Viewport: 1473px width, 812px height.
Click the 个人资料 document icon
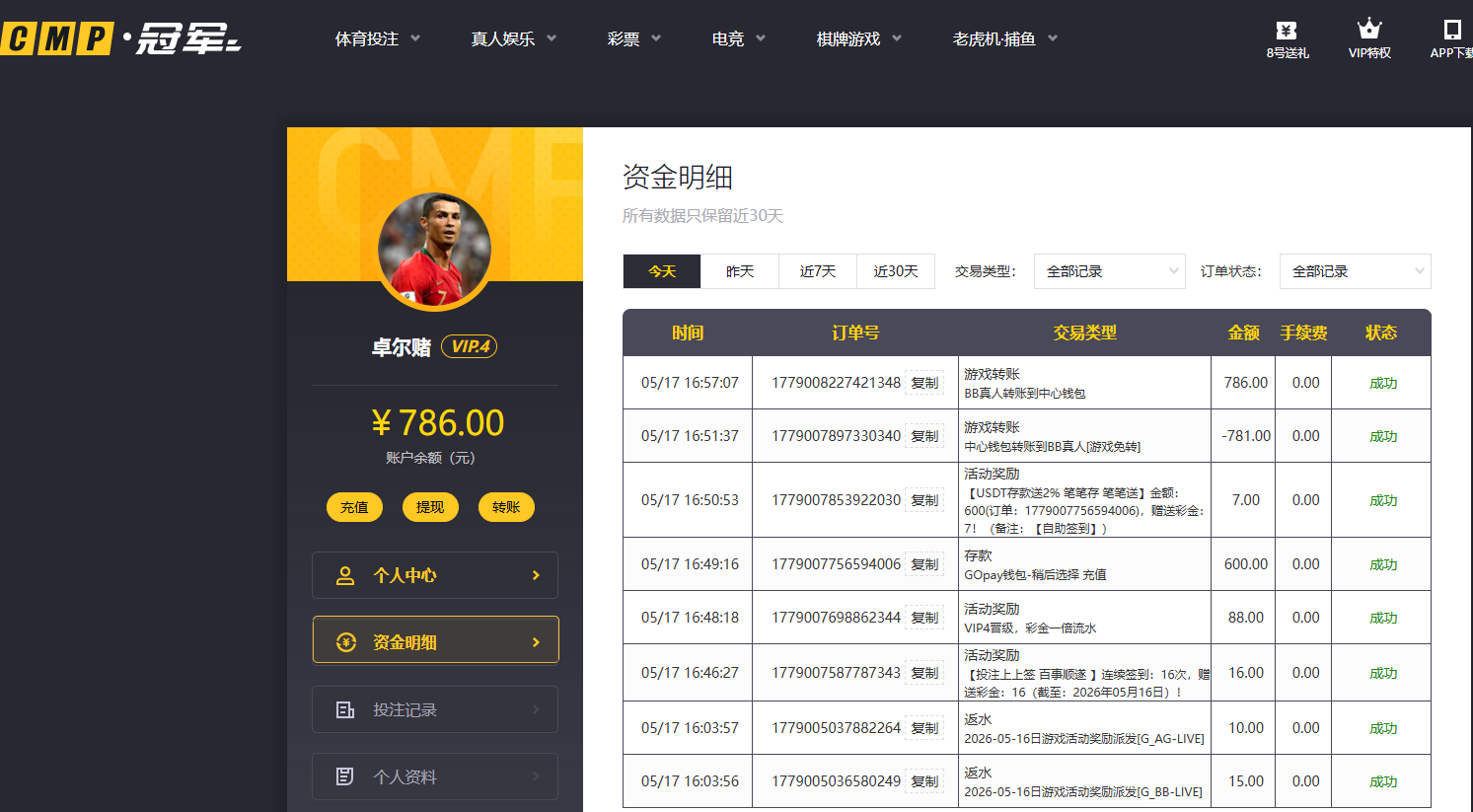(x=345, y=776)
